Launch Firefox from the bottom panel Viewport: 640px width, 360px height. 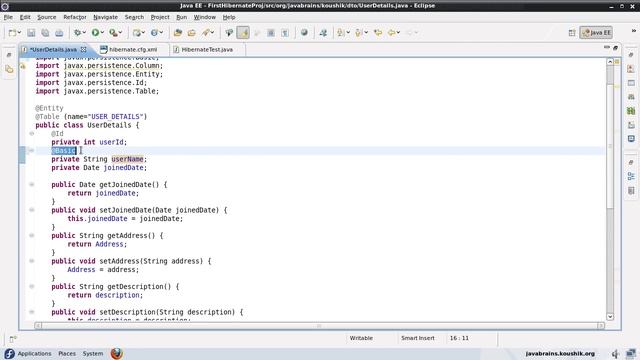117,353
